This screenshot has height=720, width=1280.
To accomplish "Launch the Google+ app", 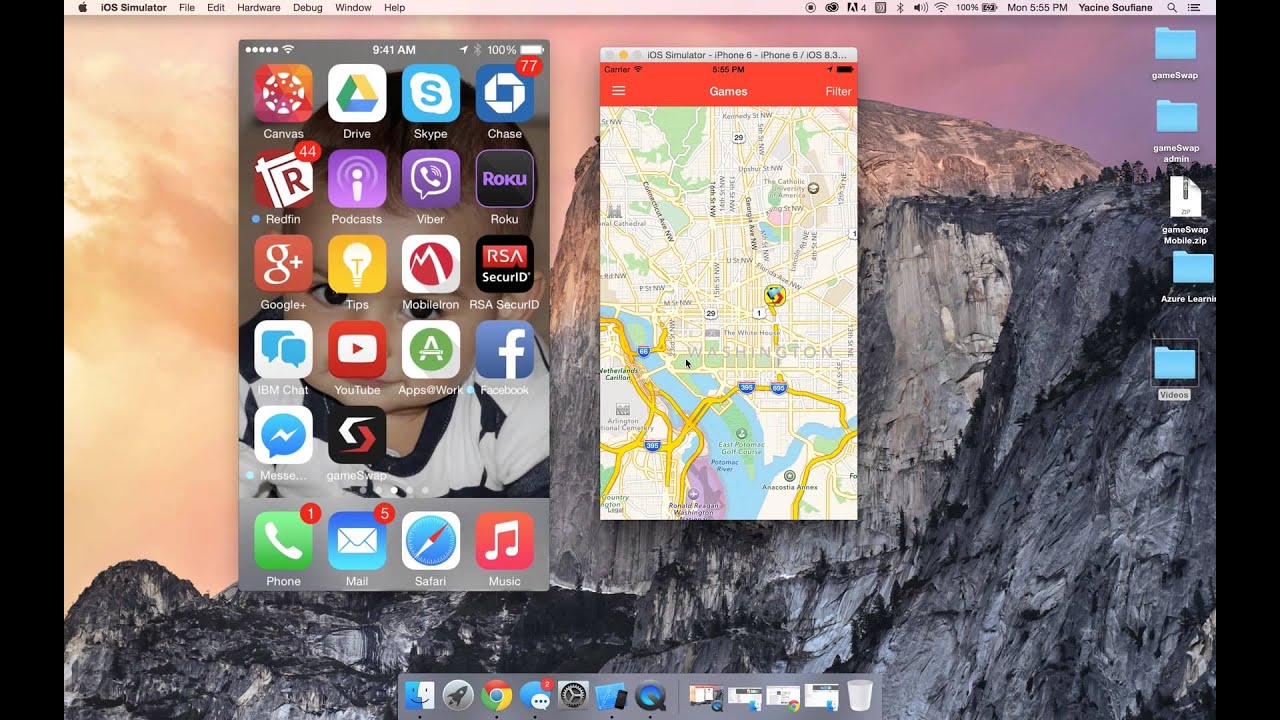I will coord(283,264).
